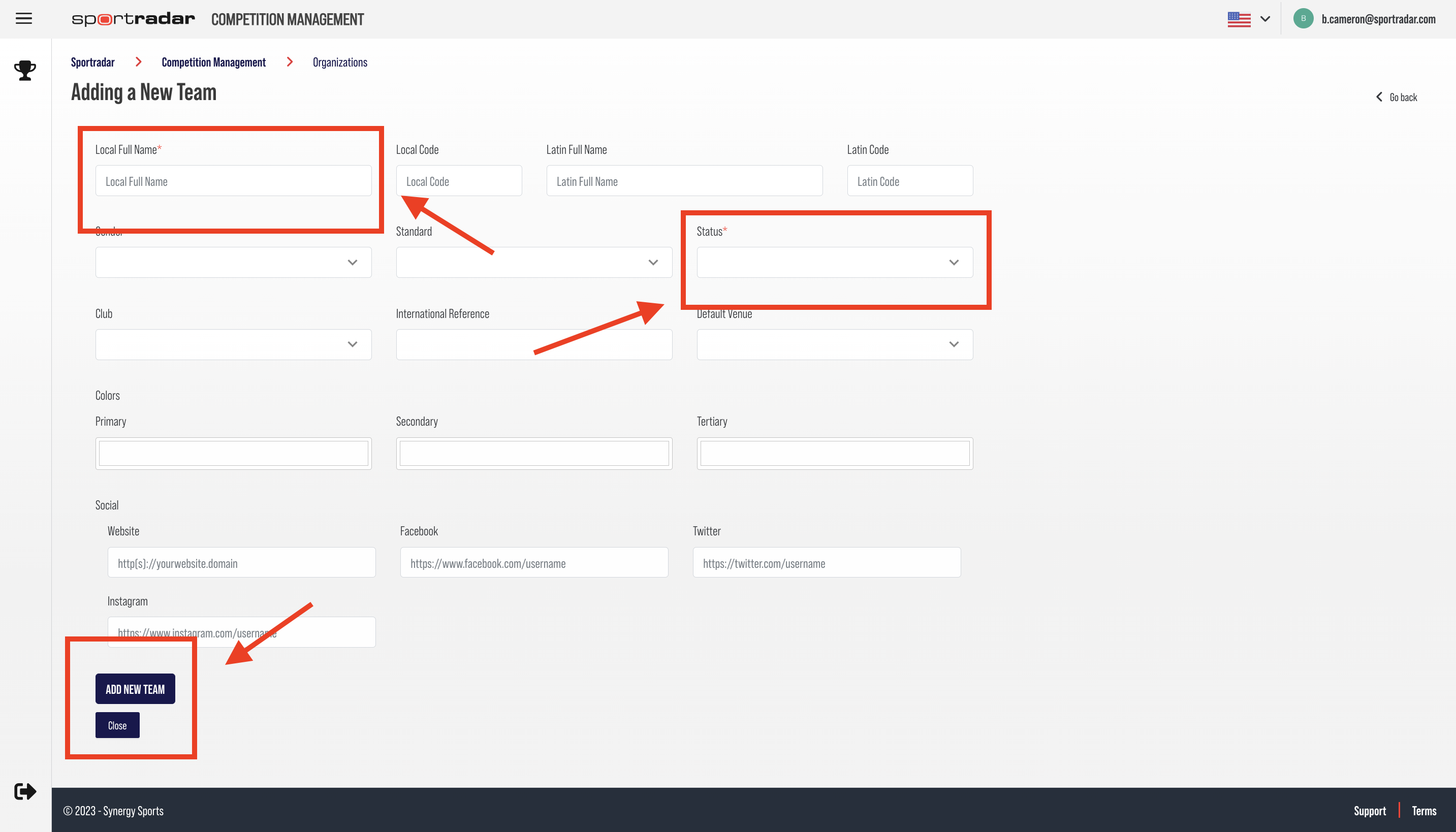The width and height of the screenshot is (1456, 832).
Task: Go to Sportradar breadcrumb link
Action: 92,62
